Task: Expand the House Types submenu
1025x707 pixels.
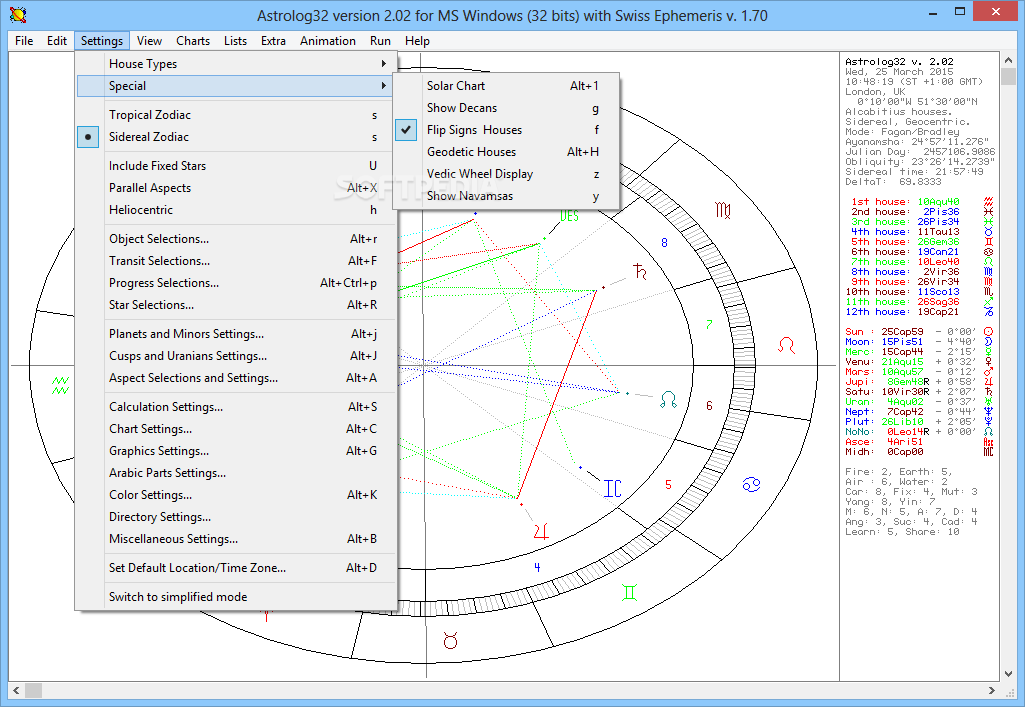Action: [x=237, y=64]
